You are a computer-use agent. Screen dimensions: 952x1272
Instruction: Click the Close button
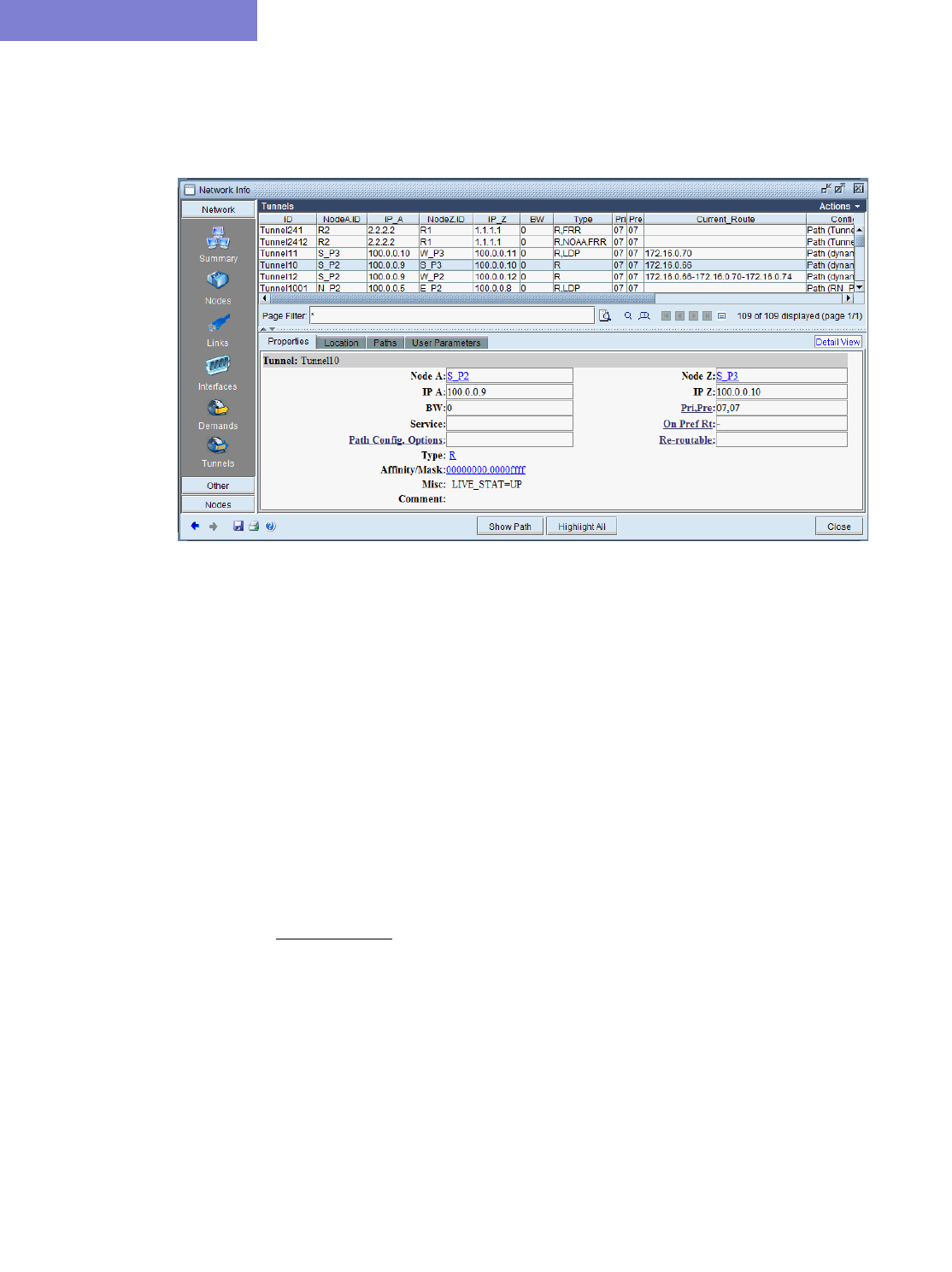(x=839, y=527)
